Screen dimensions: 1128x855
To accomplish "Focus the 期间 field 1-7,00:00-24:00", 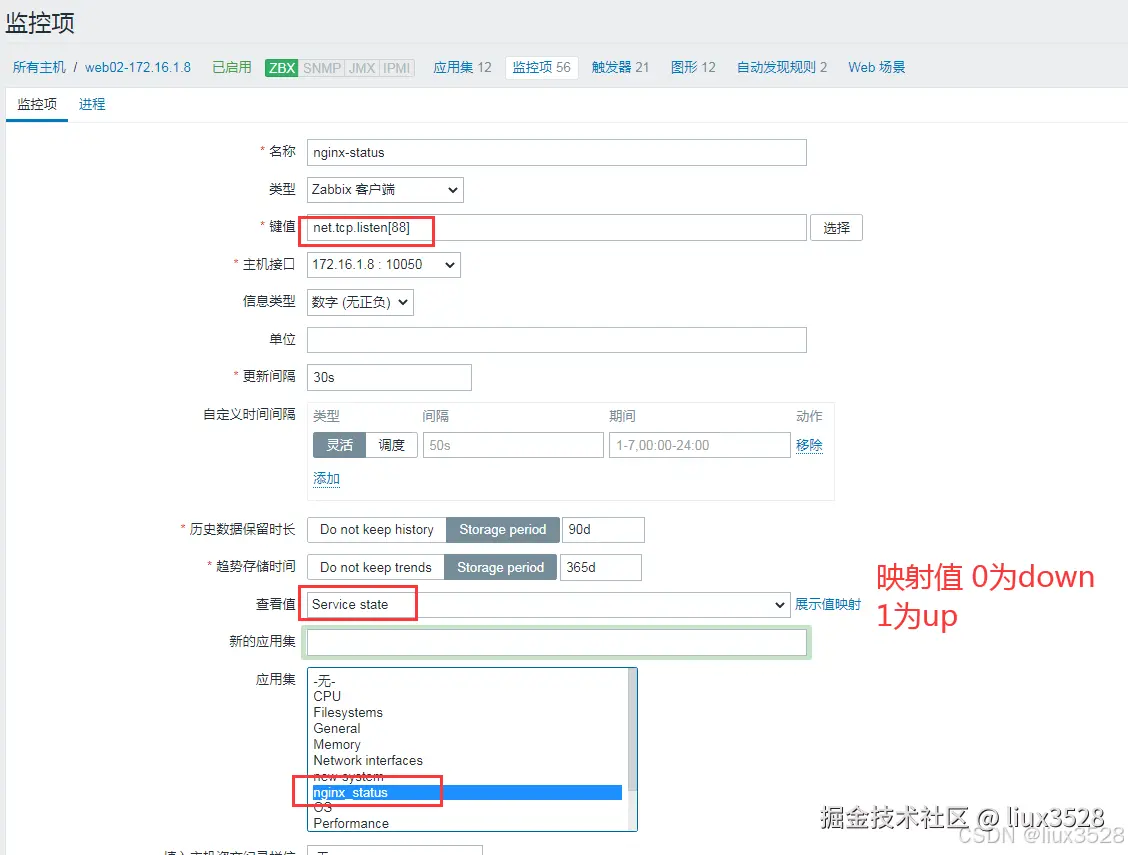I will click(x=699, y=445).
